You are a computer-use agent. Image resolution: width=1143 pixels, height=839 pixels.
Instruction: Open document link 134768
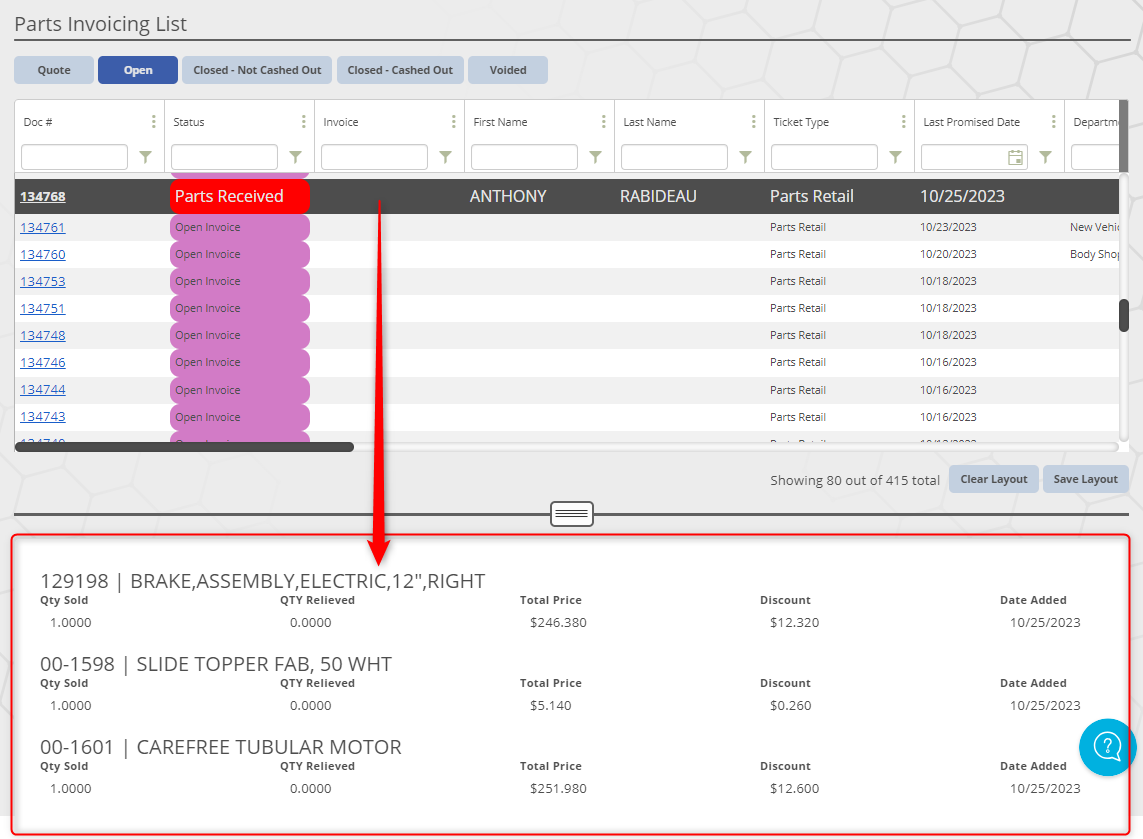click(43, 196)
